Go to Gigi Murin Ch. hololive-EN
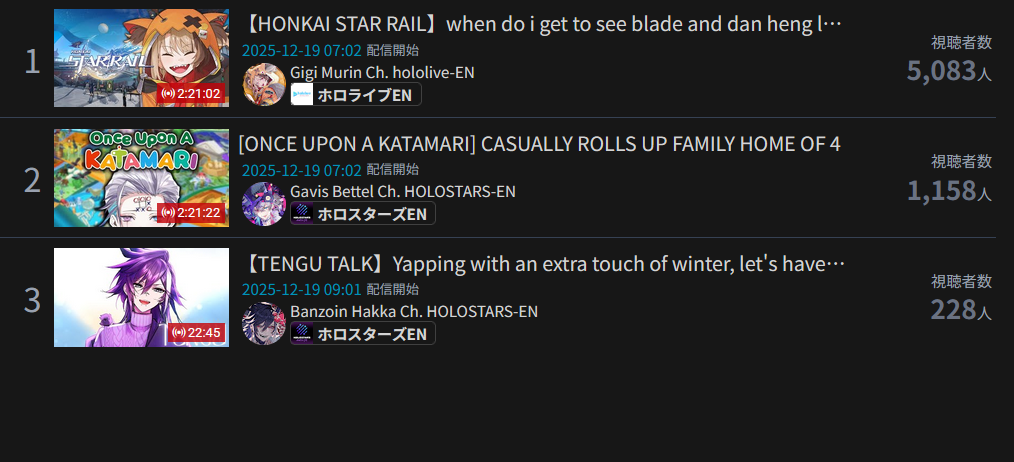The width and height of the screenshot is (1014, 462). point(382,72)
